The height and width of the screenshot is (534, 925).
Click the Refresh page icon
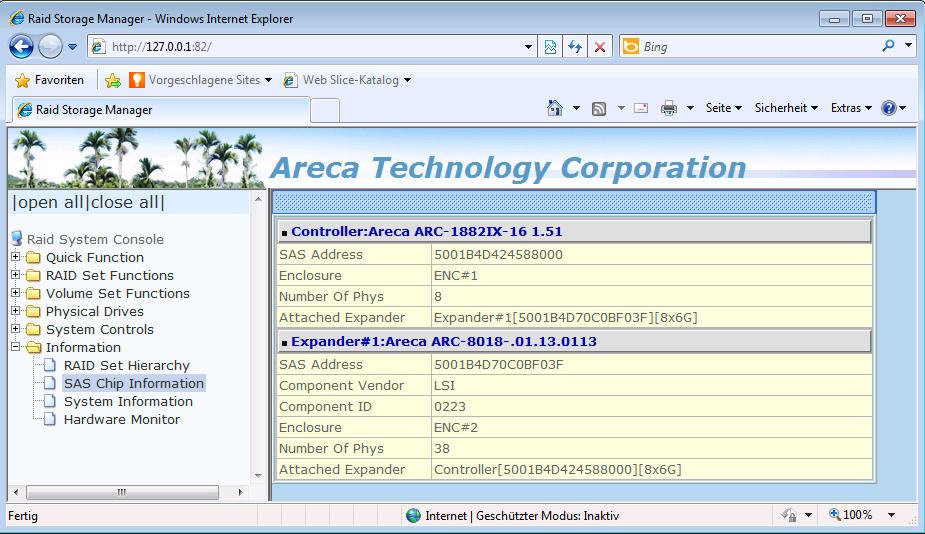(575, 47)
